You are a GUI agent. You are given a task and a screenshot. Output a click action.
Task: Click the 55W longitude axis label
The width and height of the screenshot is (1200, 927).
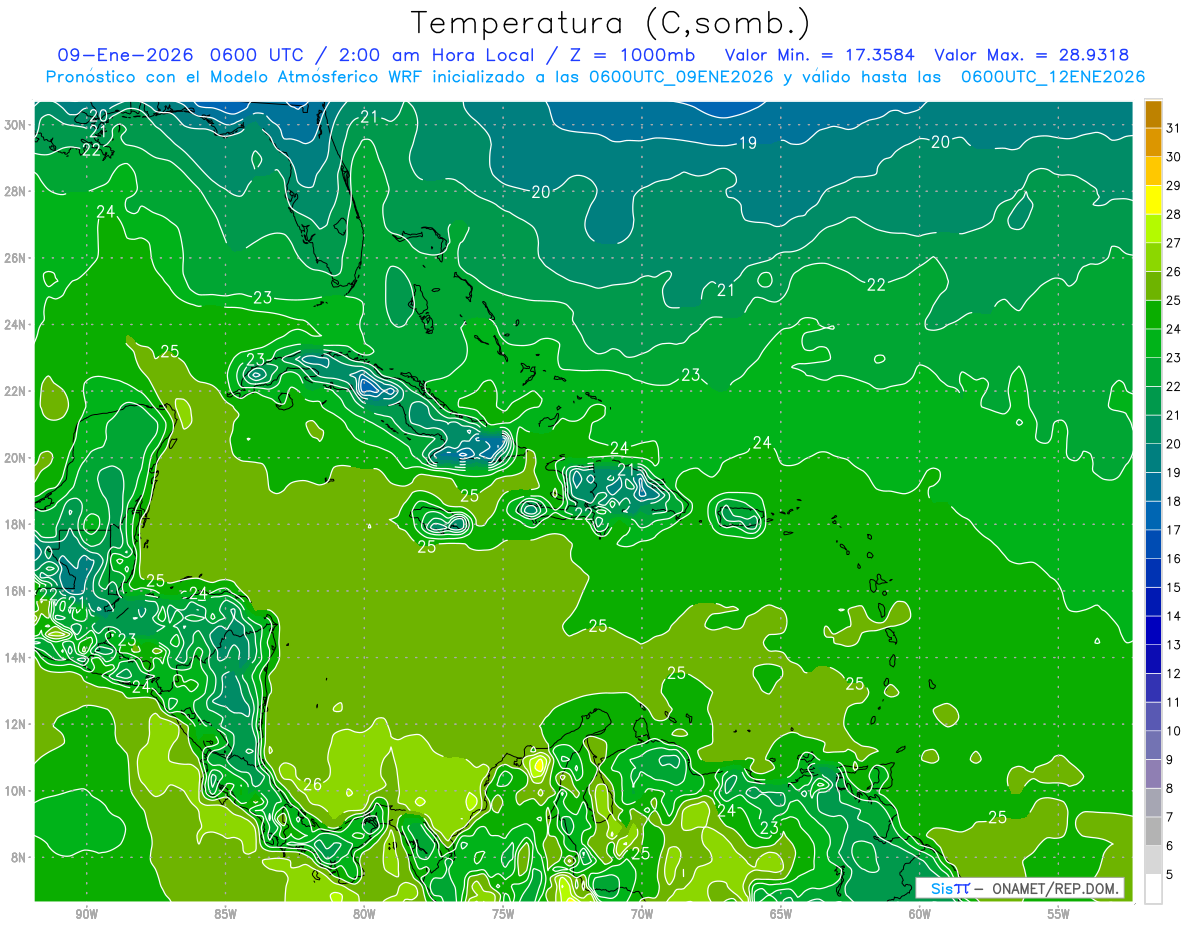click(x=1059, y=914)
